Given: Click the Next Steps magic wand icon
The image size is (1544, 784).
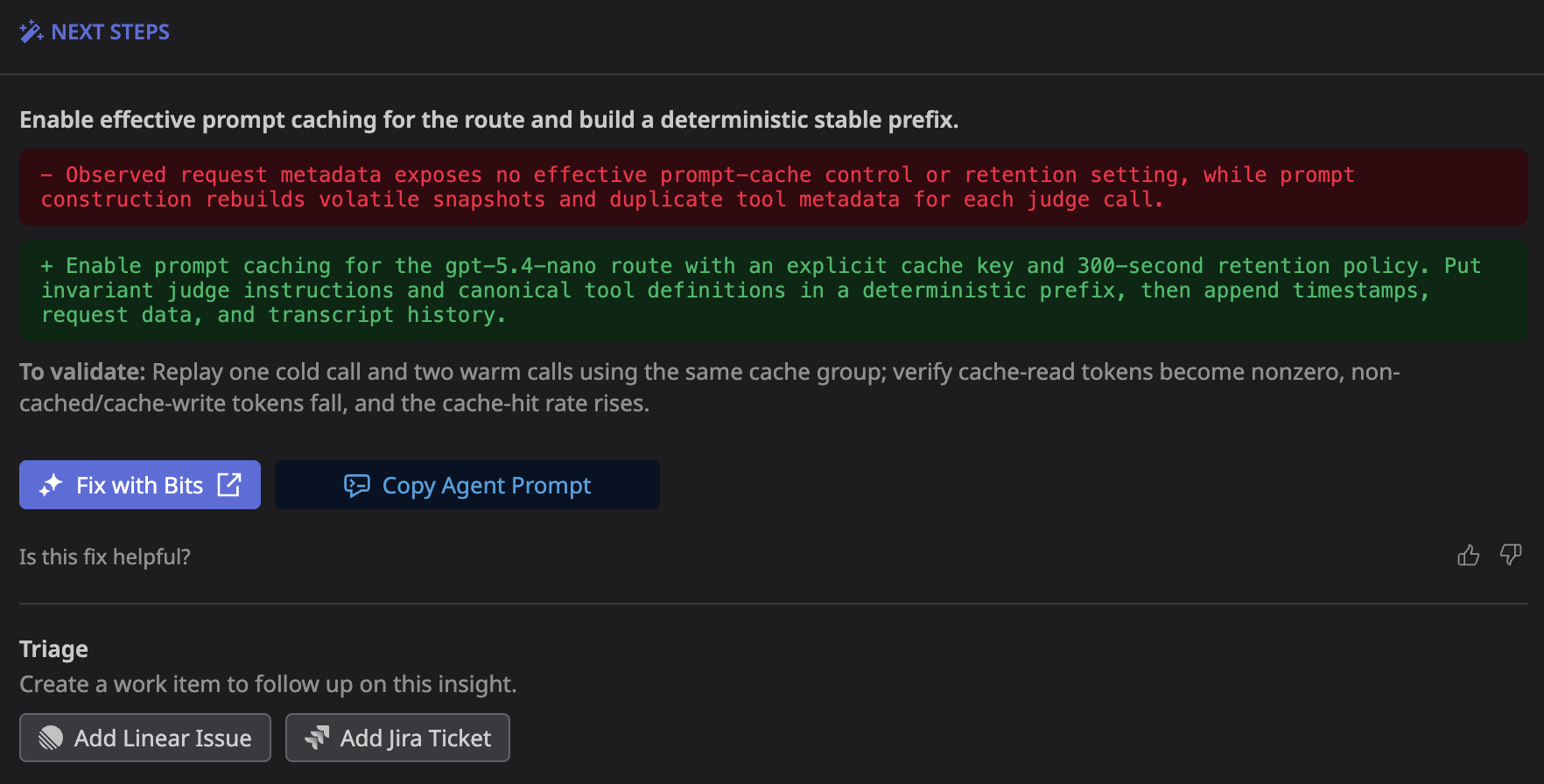Looking at the screenshot, I should pos(32,32).
